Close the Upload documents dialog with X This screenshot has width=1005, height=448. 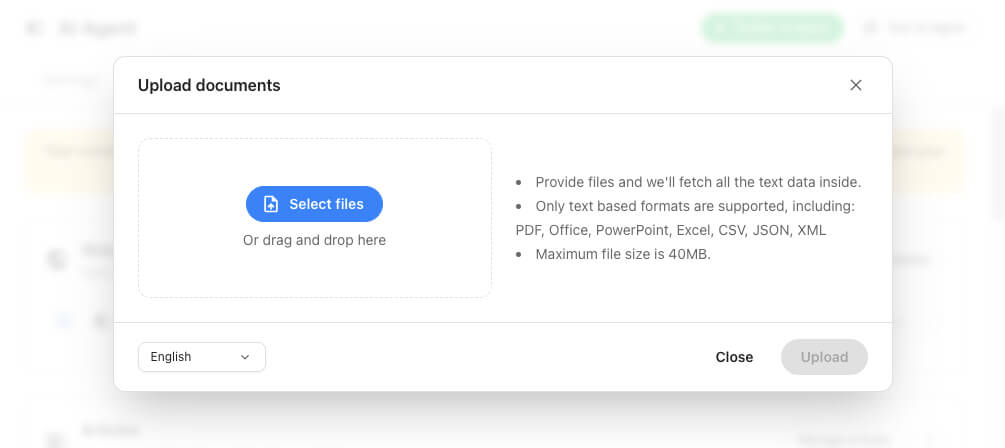click(856, 85)
